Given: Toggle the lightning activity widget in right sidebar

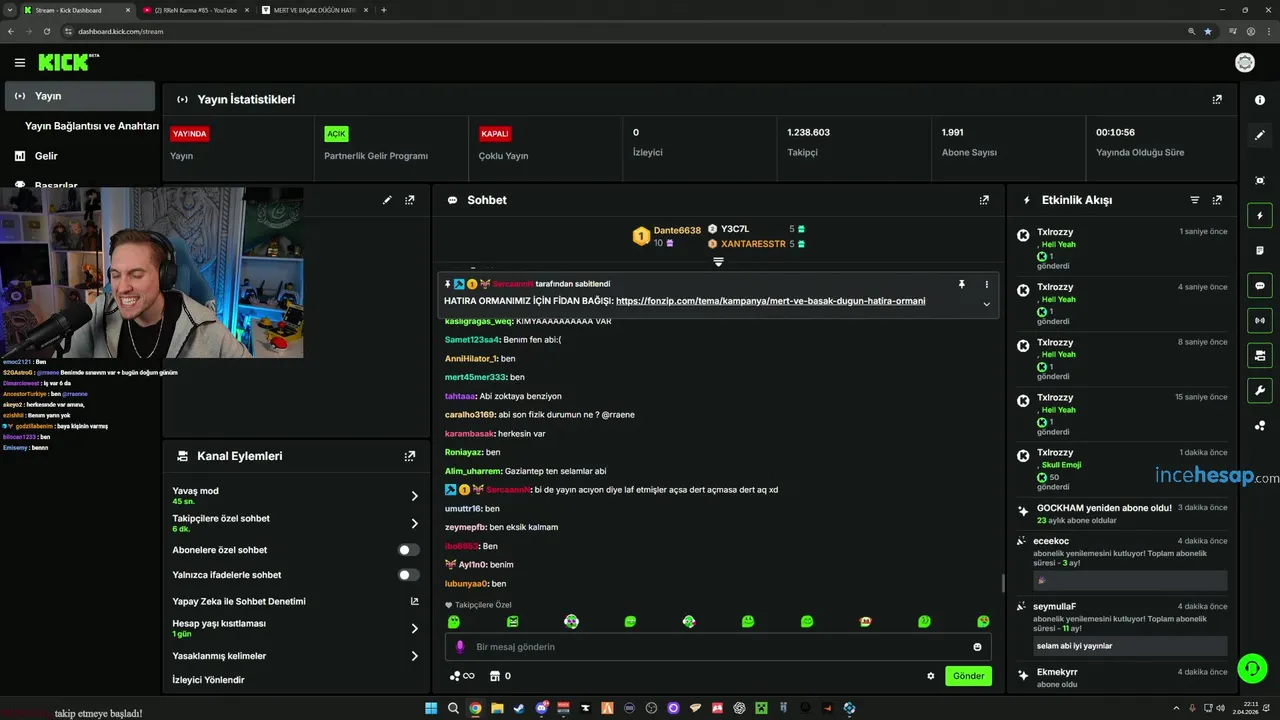Looking at the screenshot, I should click(1260, 215).
